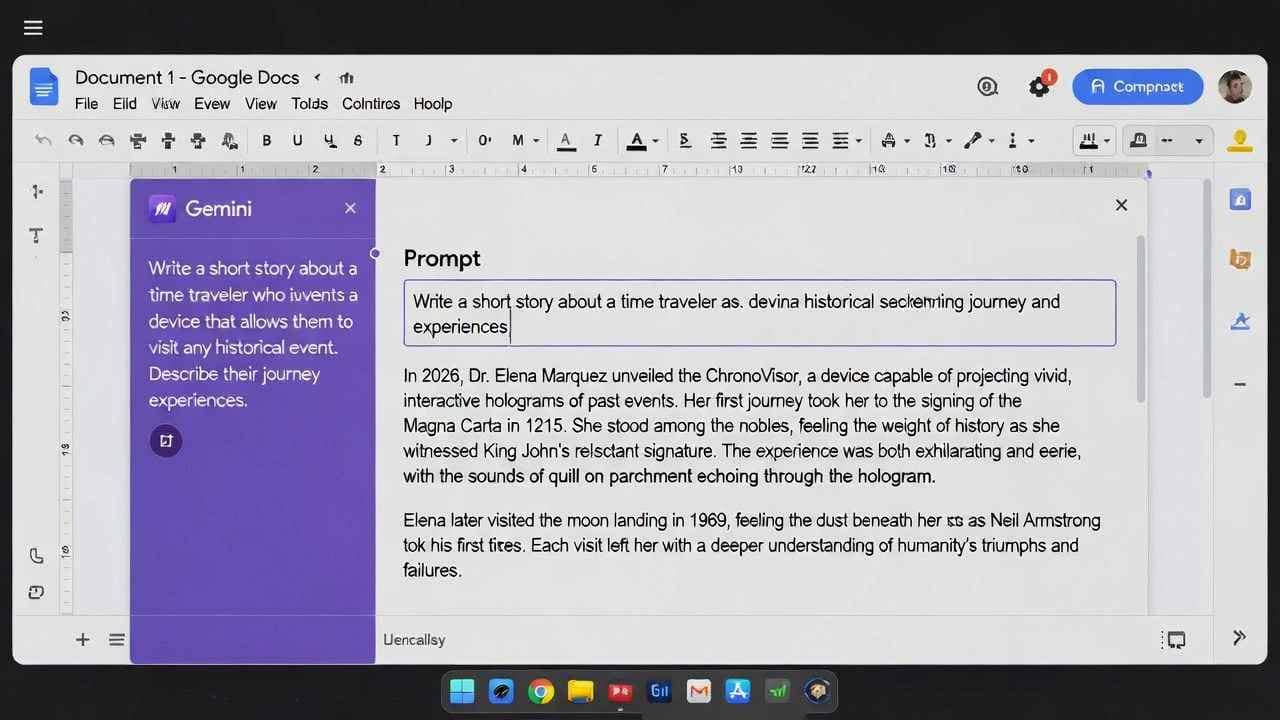Select center alignment
This screenshot has width=1280, height=720.
(749, 140)
